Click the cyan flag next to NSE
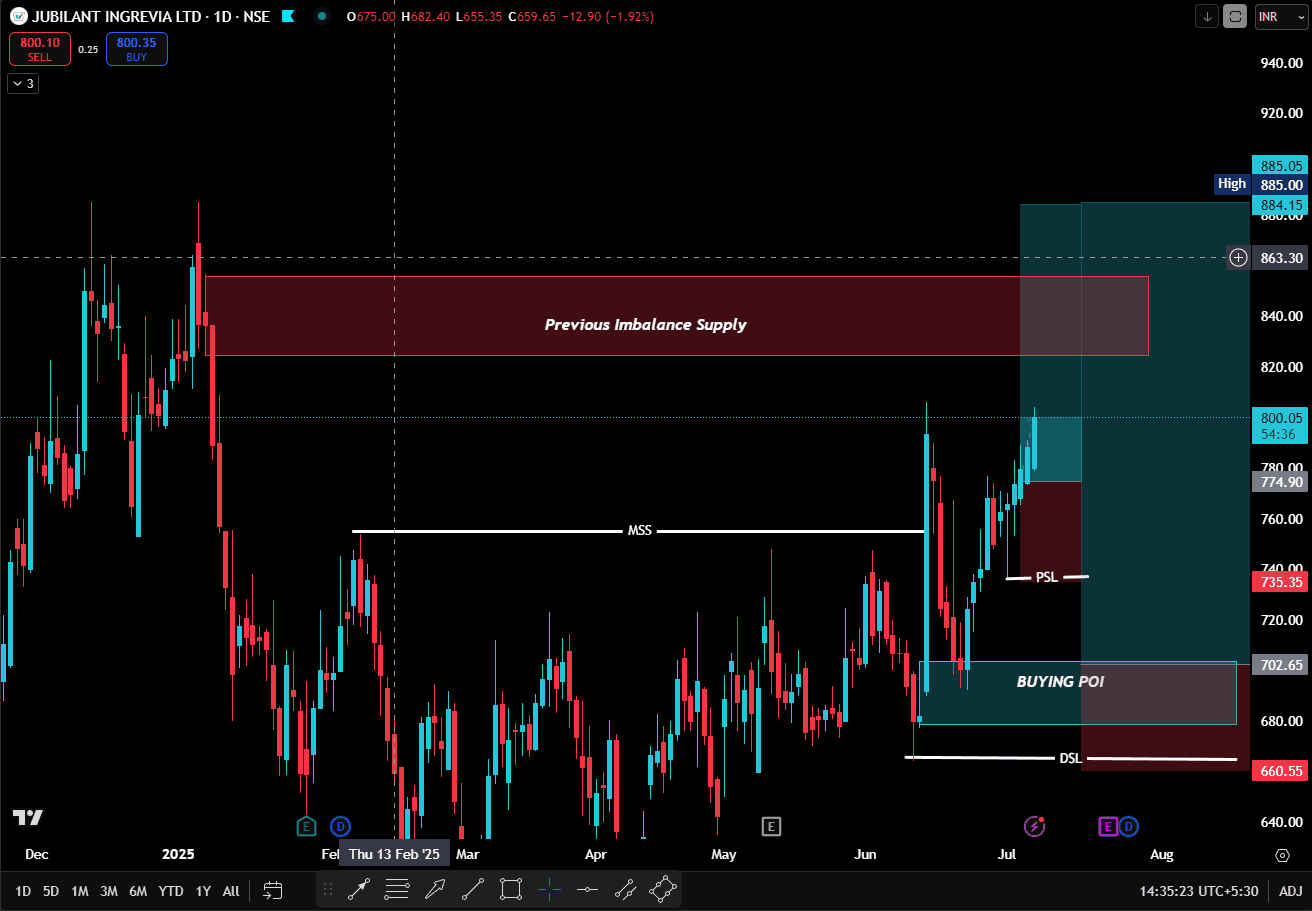Image resolution: width=1312 pixels, height=911 pixels. click(x=288, y=16)
